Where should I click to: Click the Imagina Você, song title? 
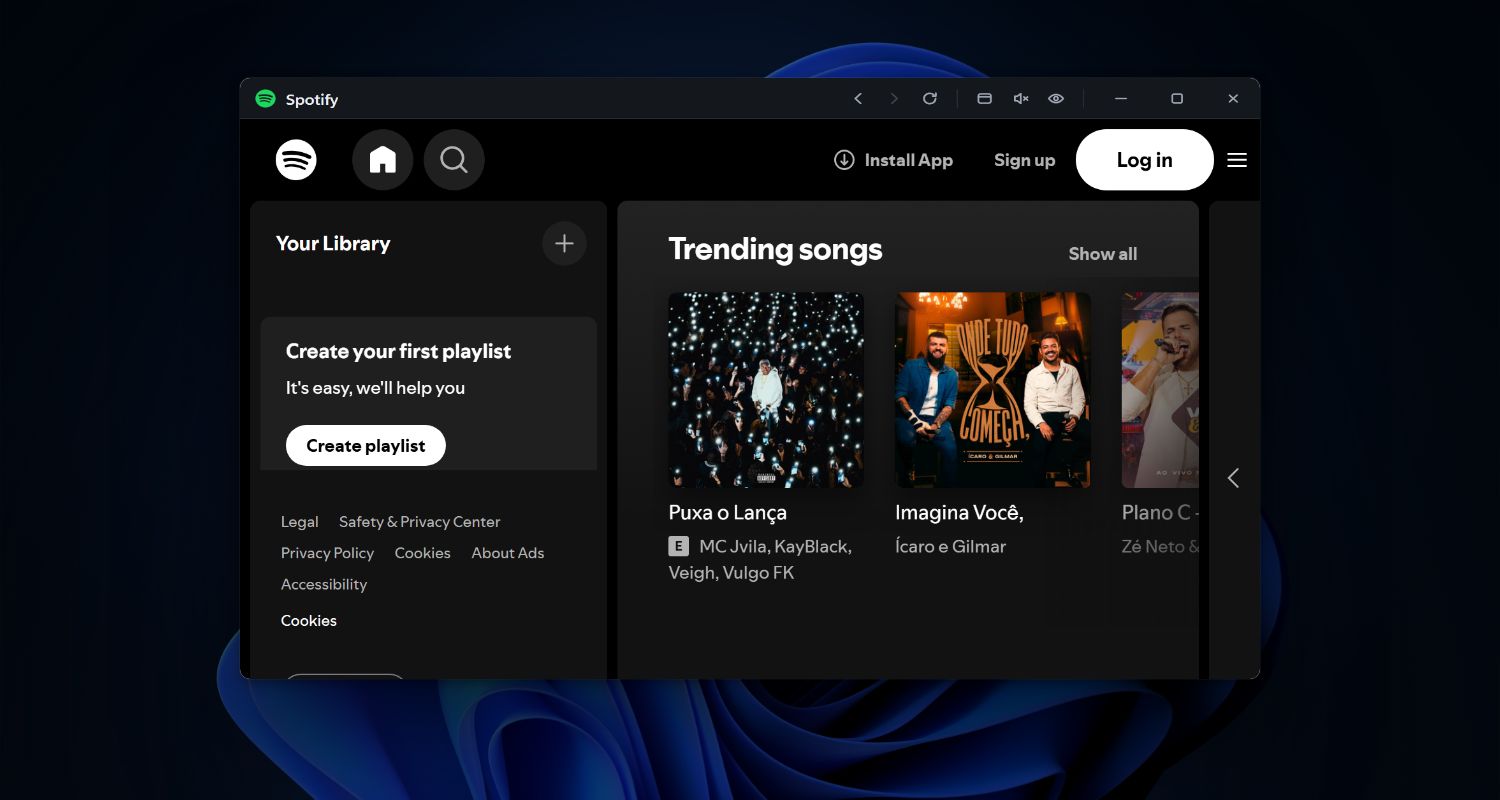959,513
